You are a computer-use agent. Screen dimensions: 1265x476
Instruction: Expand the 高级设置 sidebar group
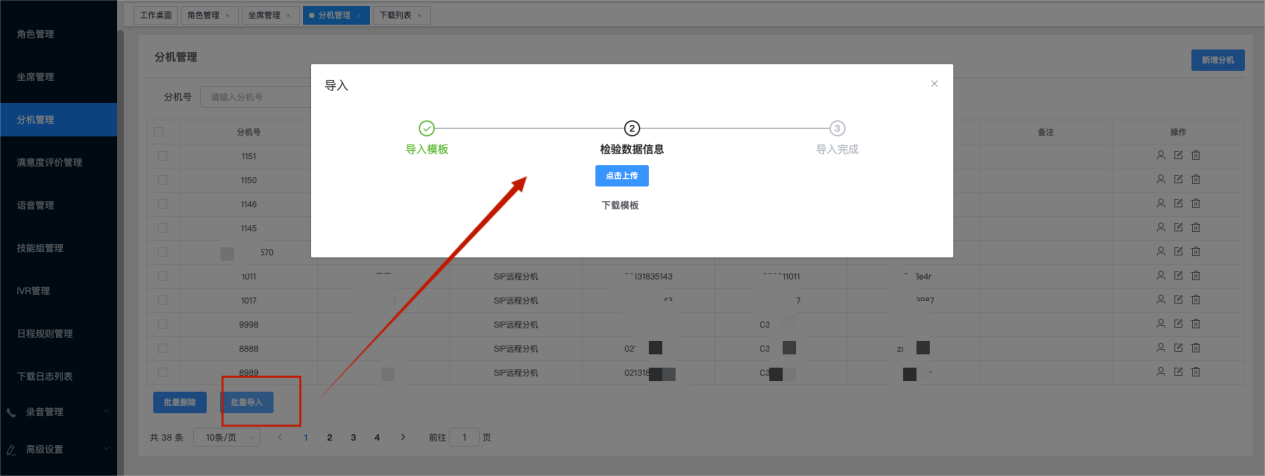tap(58, 449)
